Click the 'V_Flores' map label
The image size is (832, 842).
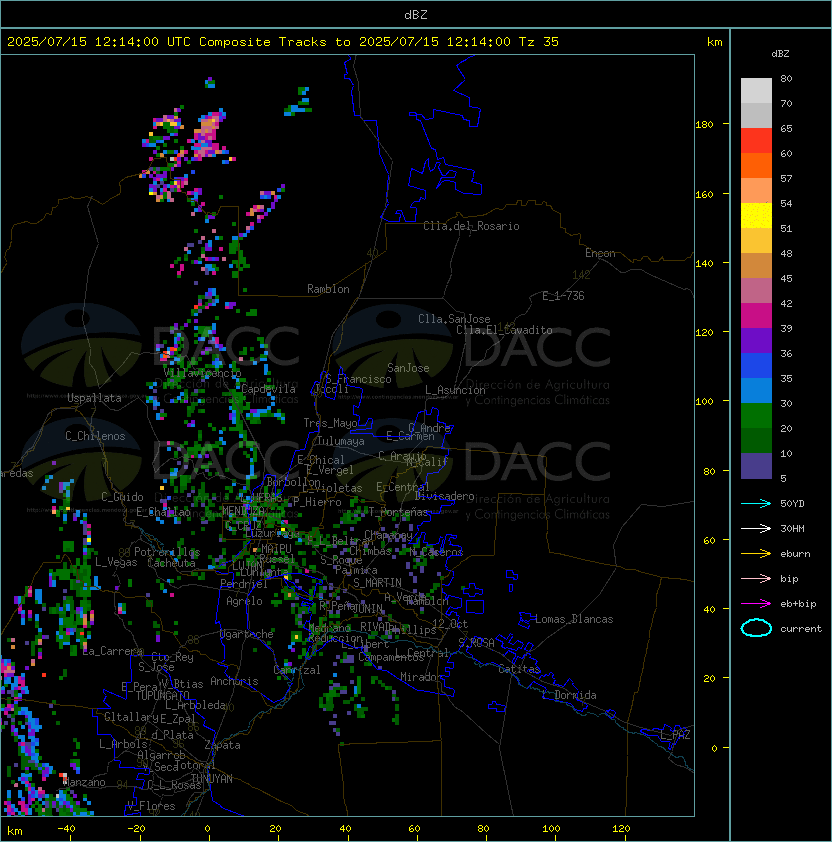(x=151, y=806)
